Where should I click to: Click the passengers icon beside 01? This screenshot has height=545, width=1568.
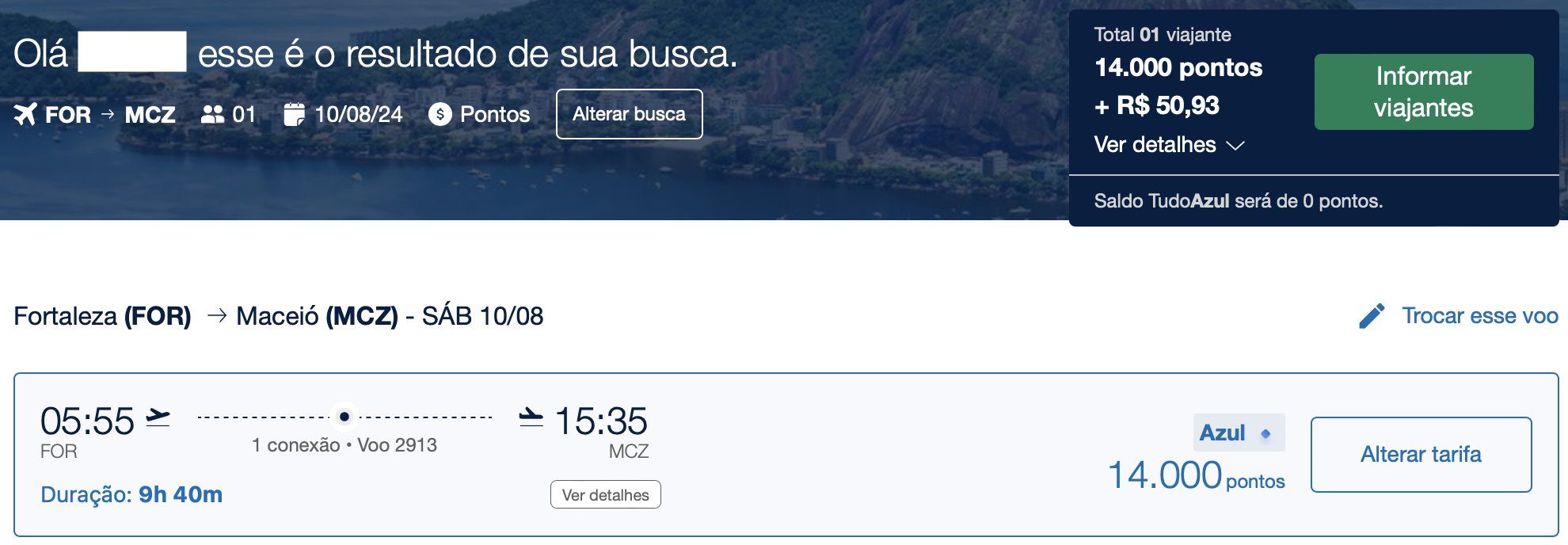point(212,114)
